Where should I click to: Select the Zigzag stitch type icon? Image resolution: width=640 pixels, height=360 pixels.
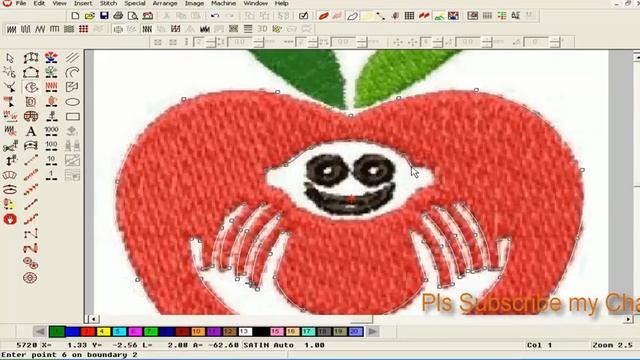point(40,29)
